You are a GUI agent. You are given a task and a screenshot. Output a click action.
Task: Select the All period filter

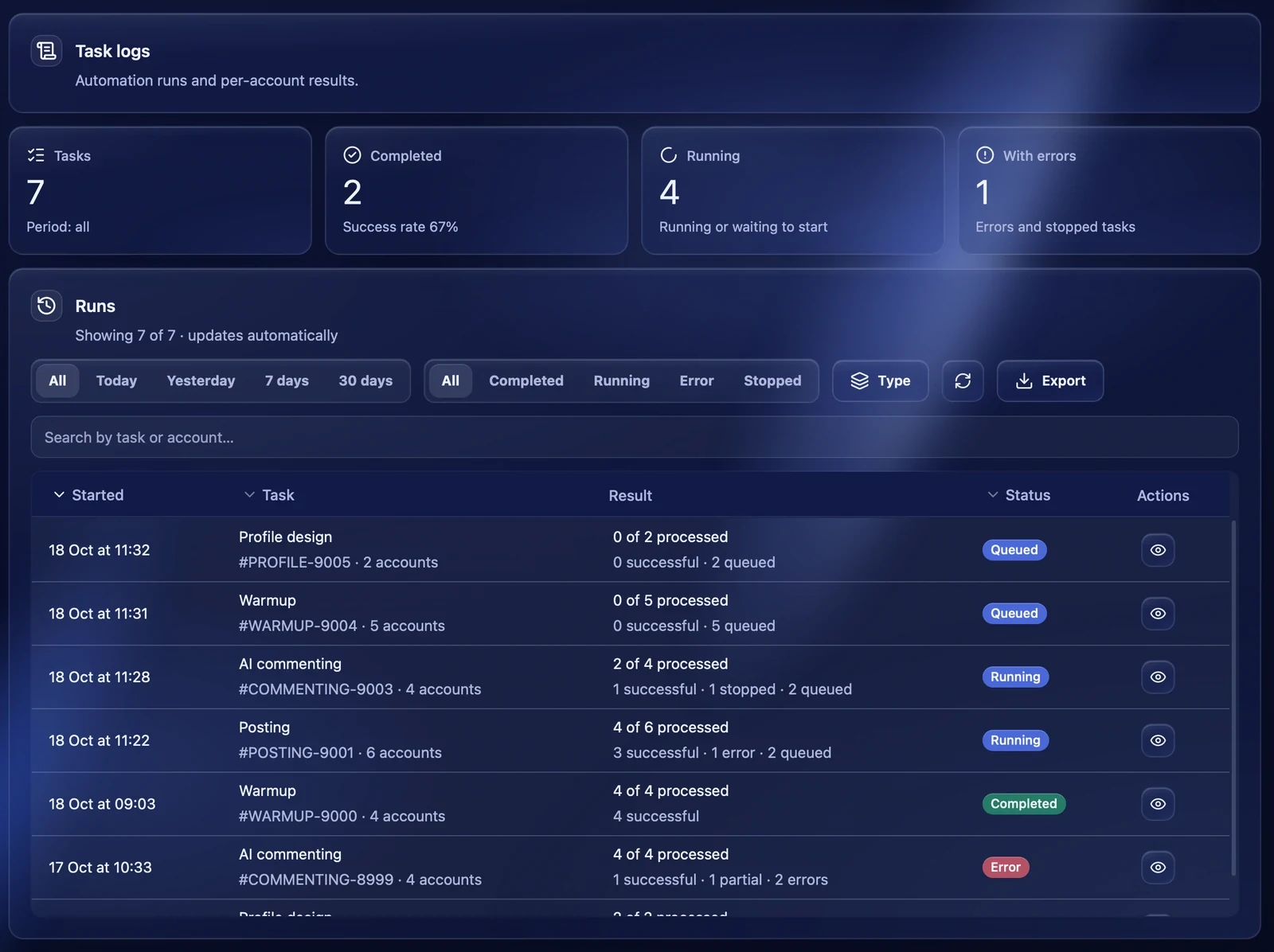tap(57, 381)
